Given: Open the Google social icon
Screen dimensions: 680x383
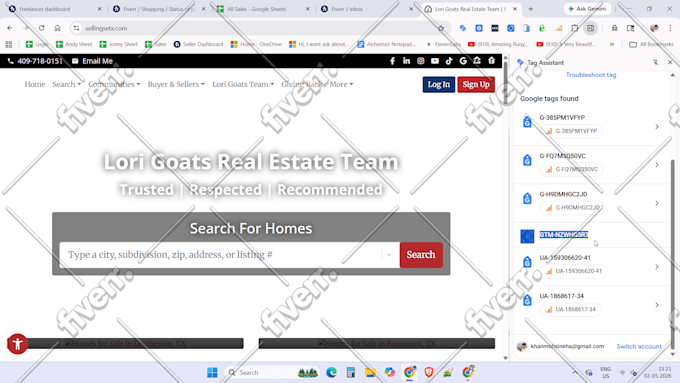Looking at the screenshot, I should click(x=463, y=61).
